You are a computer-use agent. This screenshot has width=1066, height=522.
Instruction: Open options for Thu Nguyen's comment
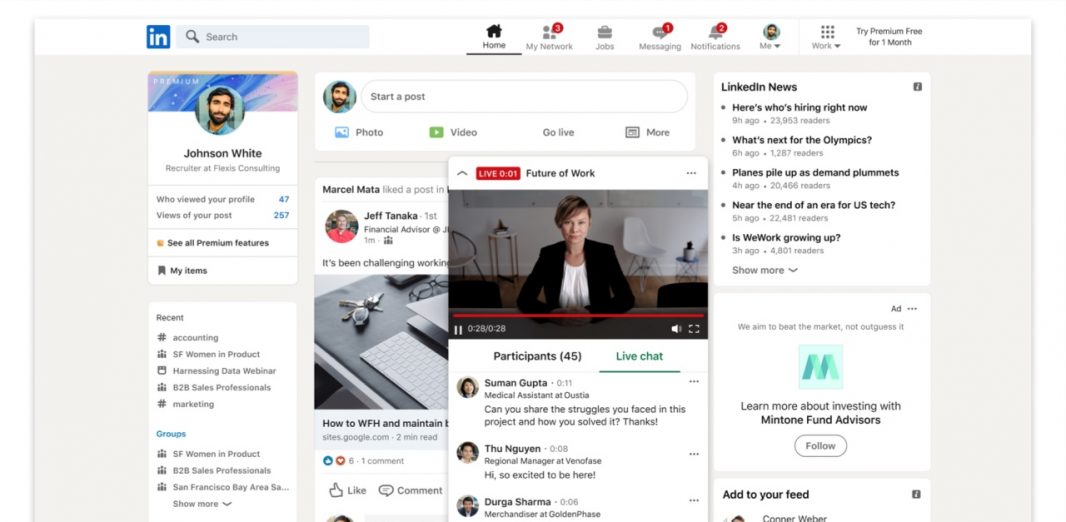click(694, 454)
